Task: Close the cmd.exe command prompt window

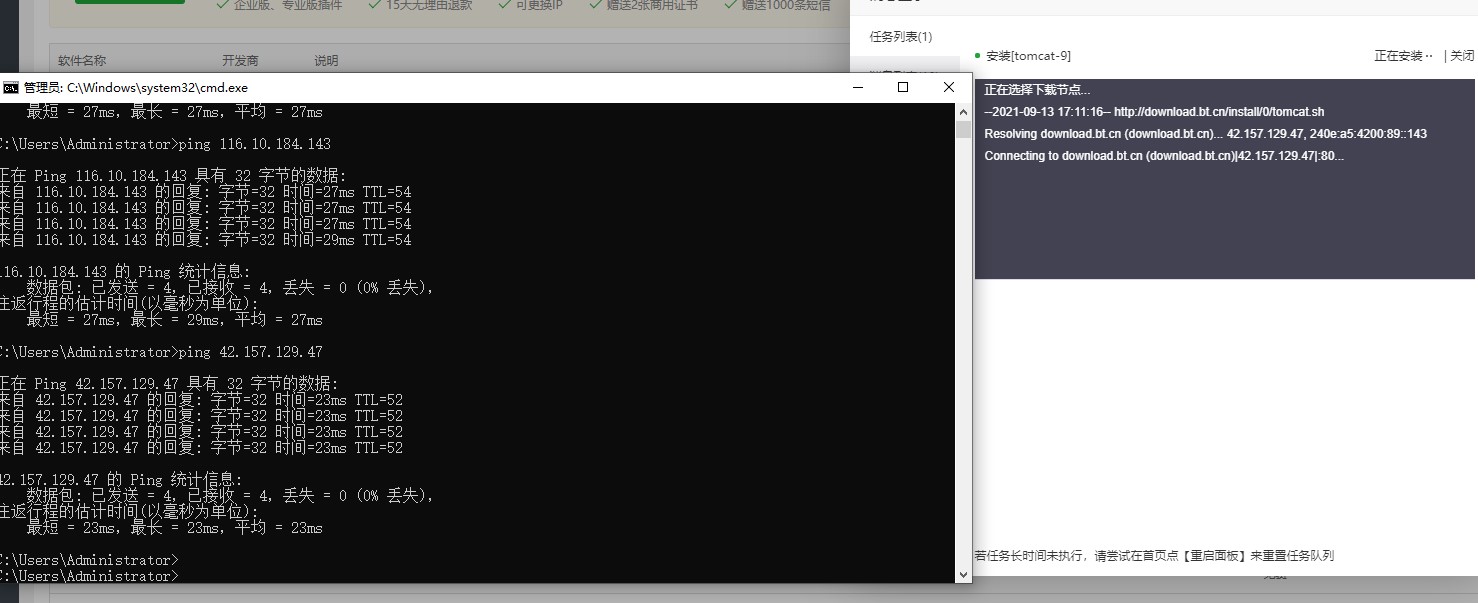Action: pos(949,87)
